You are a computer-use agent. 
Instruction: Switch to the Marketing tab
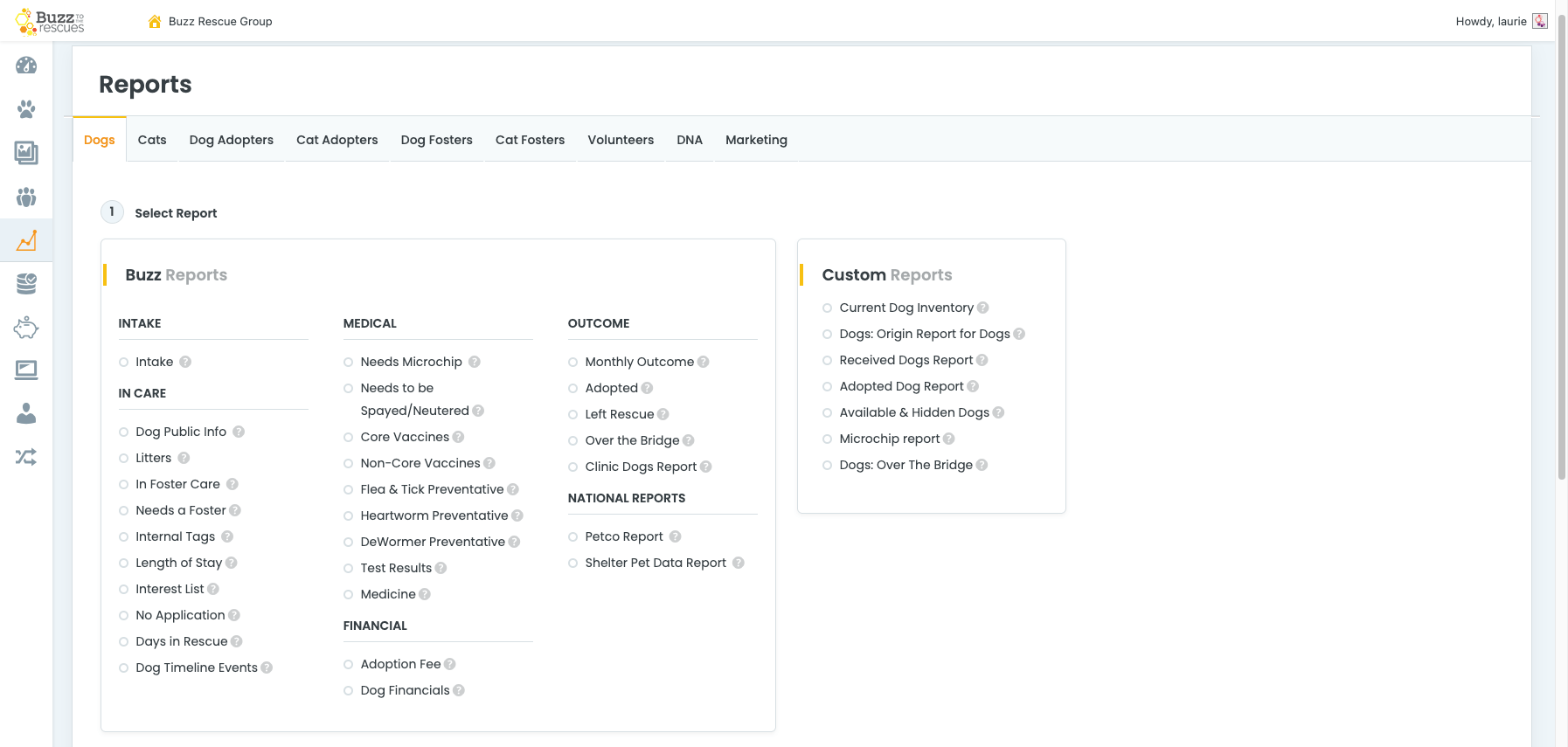pos(756,140)
